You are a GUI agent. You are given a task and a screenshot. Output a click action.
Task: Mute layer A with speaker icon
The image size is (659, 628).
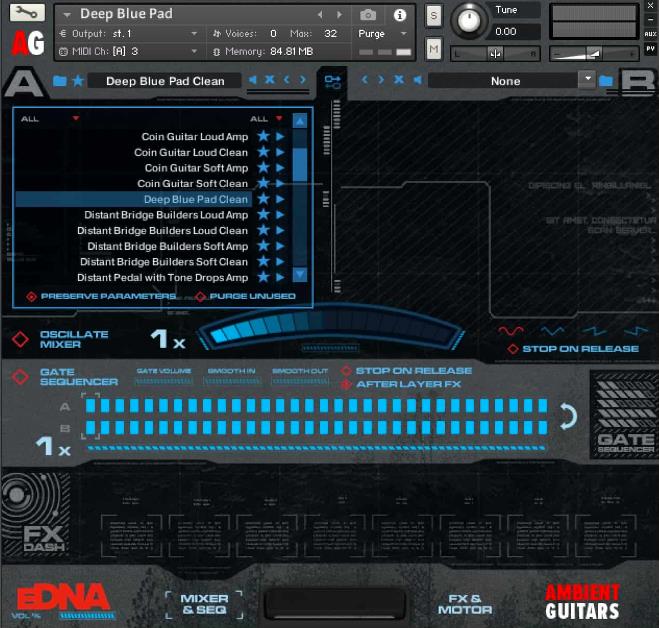pos(253,79)
